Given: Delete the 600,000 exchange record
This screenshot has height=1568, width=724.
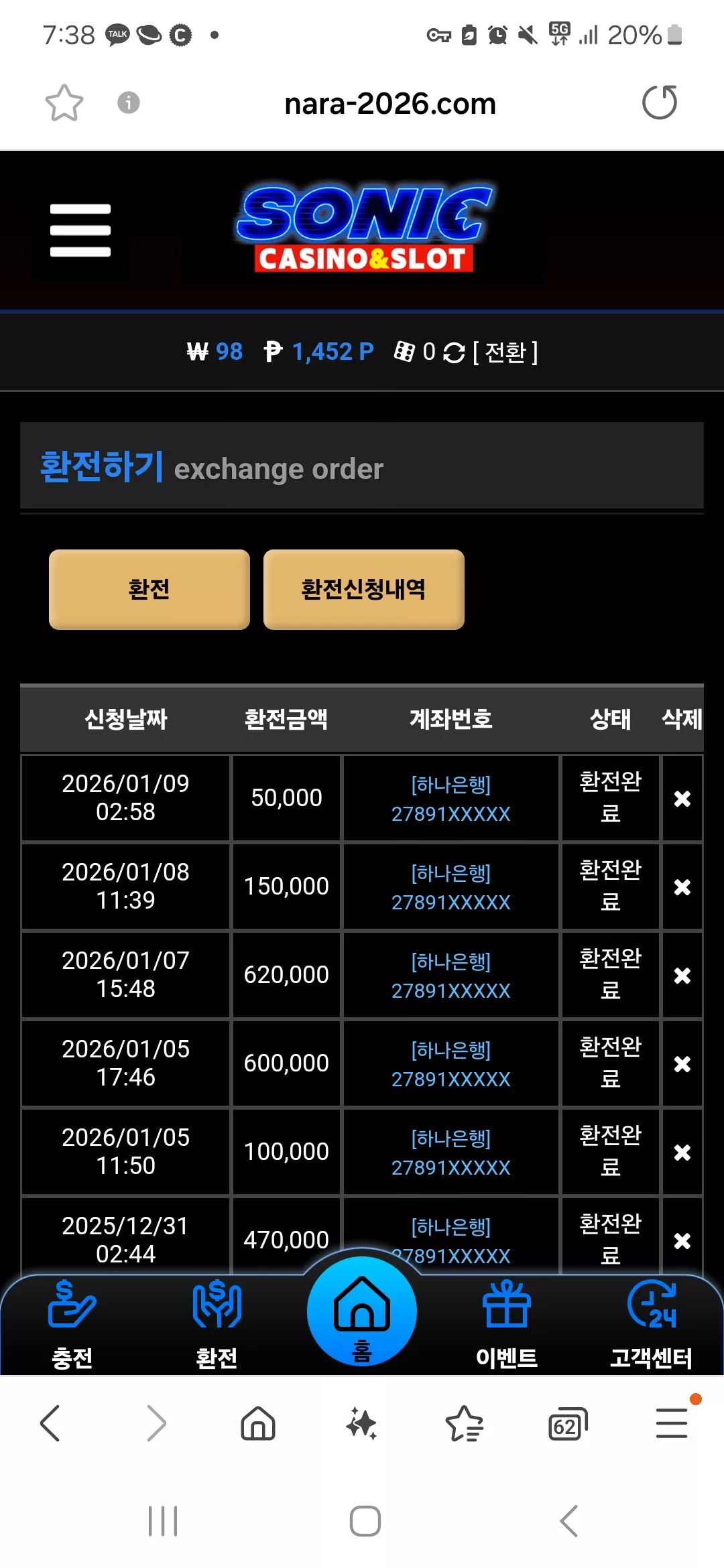Looking at the screenshot, I should coord(682,1063).
